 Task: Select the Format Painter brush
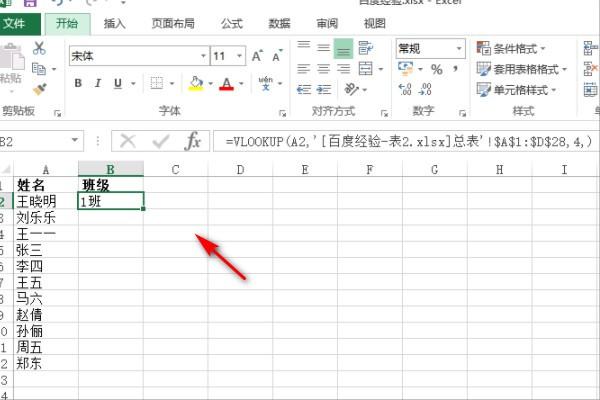click(39, 89)
